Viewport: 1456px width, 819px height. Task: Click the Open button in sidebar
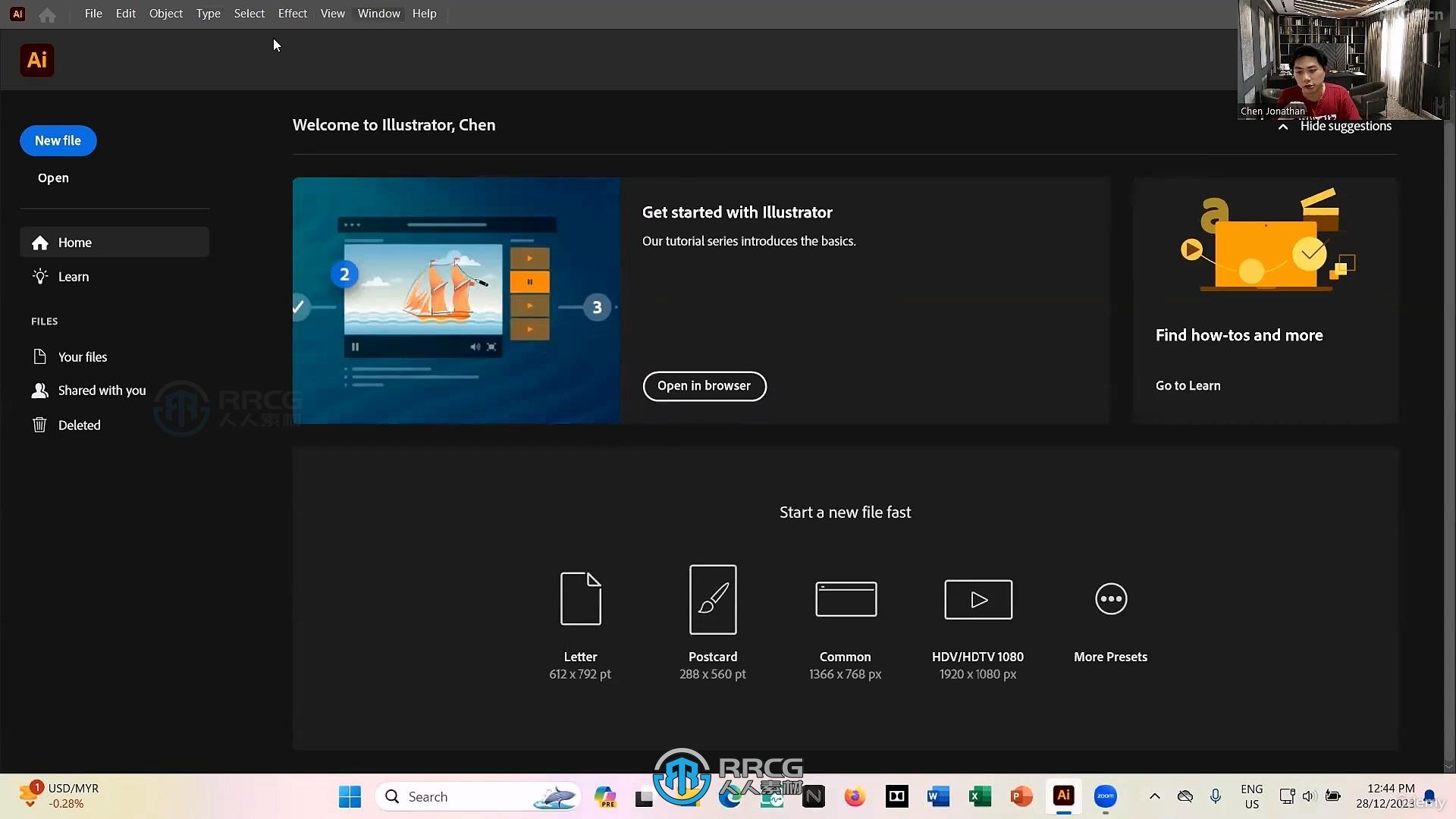tap(53, 178)
